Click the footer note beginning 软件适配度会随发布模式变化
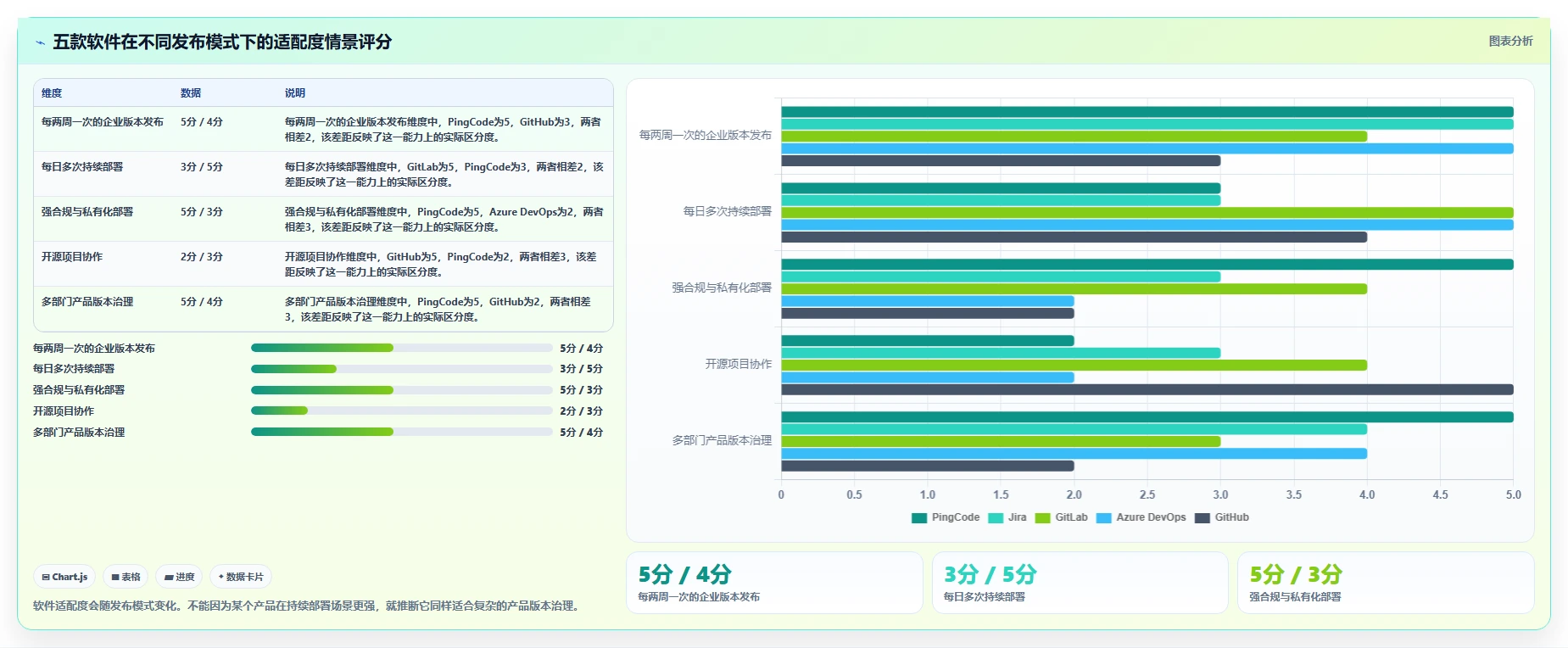This screenshot has height=648, width=1568. pos(309,606)
